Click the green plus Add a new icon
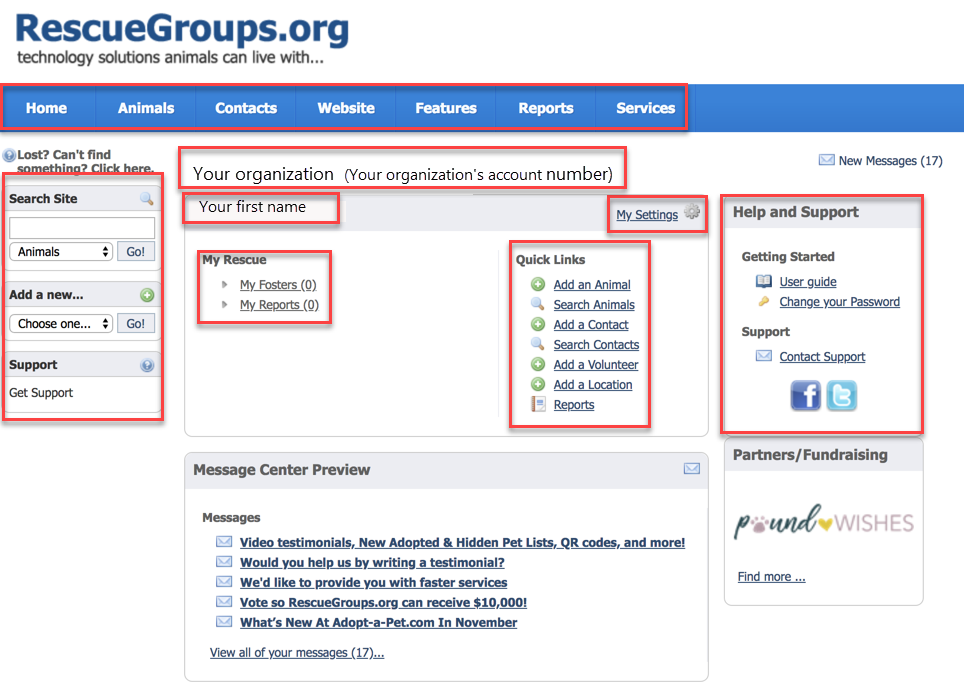This screenshot has width=964, height=700. point(147,295)
